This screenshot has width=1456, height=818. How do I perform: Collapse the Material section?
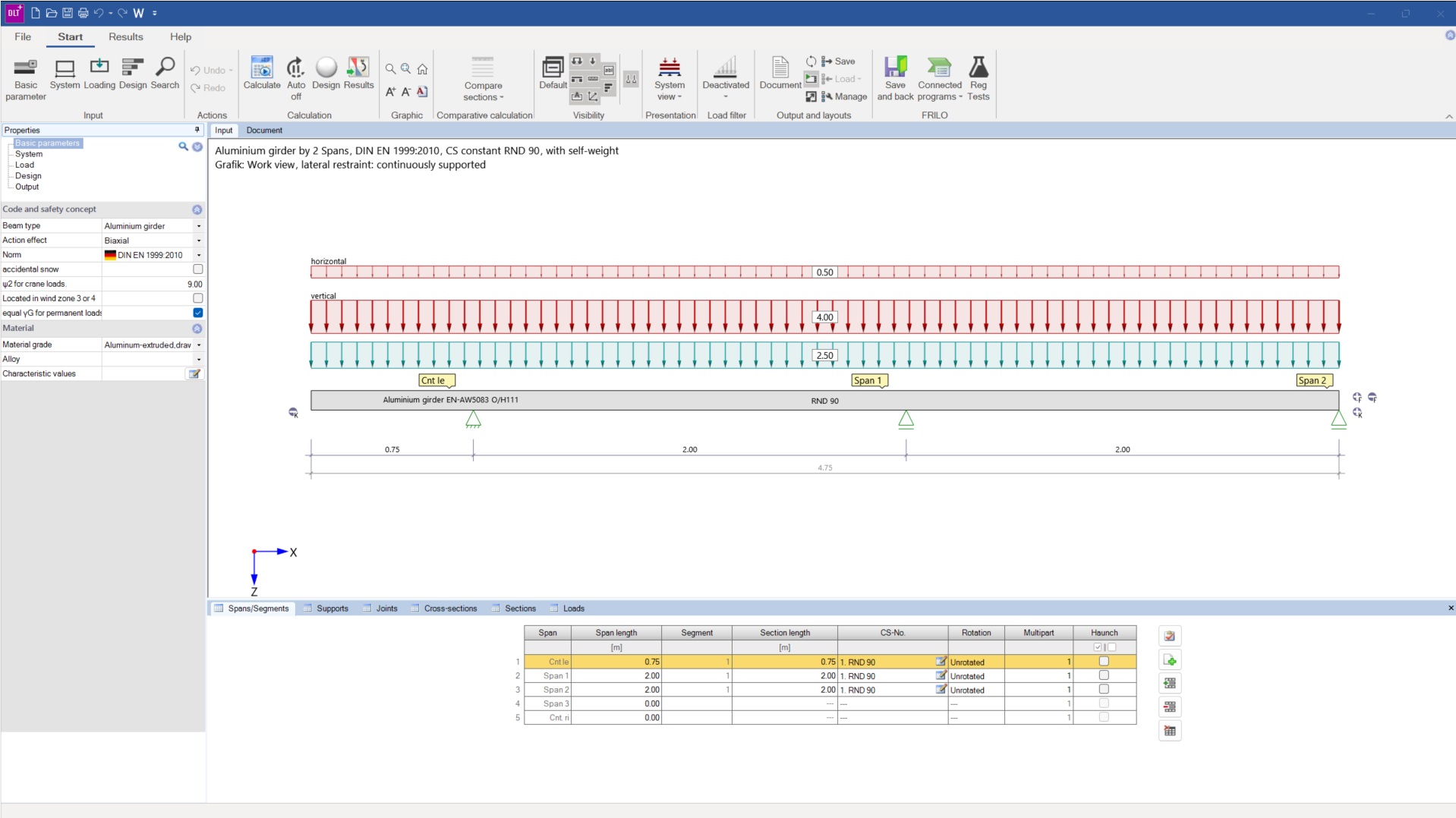click(197, 329)
